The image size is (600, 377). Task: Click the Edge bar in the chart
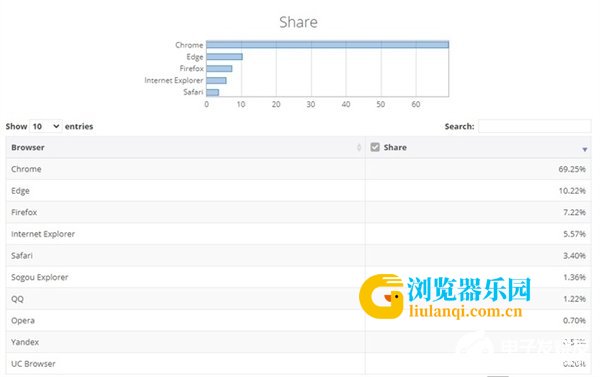224,57
